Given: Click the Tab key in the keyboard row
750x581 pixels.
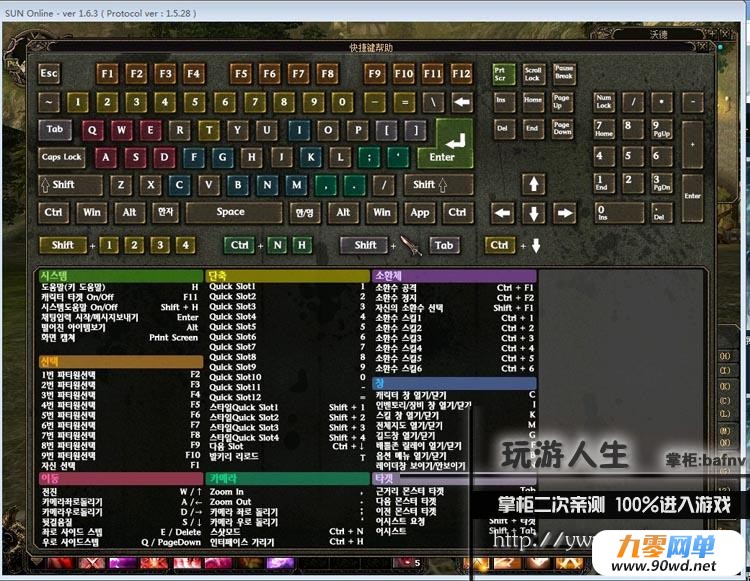Looking at the screenshot, I should pyautogui.click(x=55, y=129).
